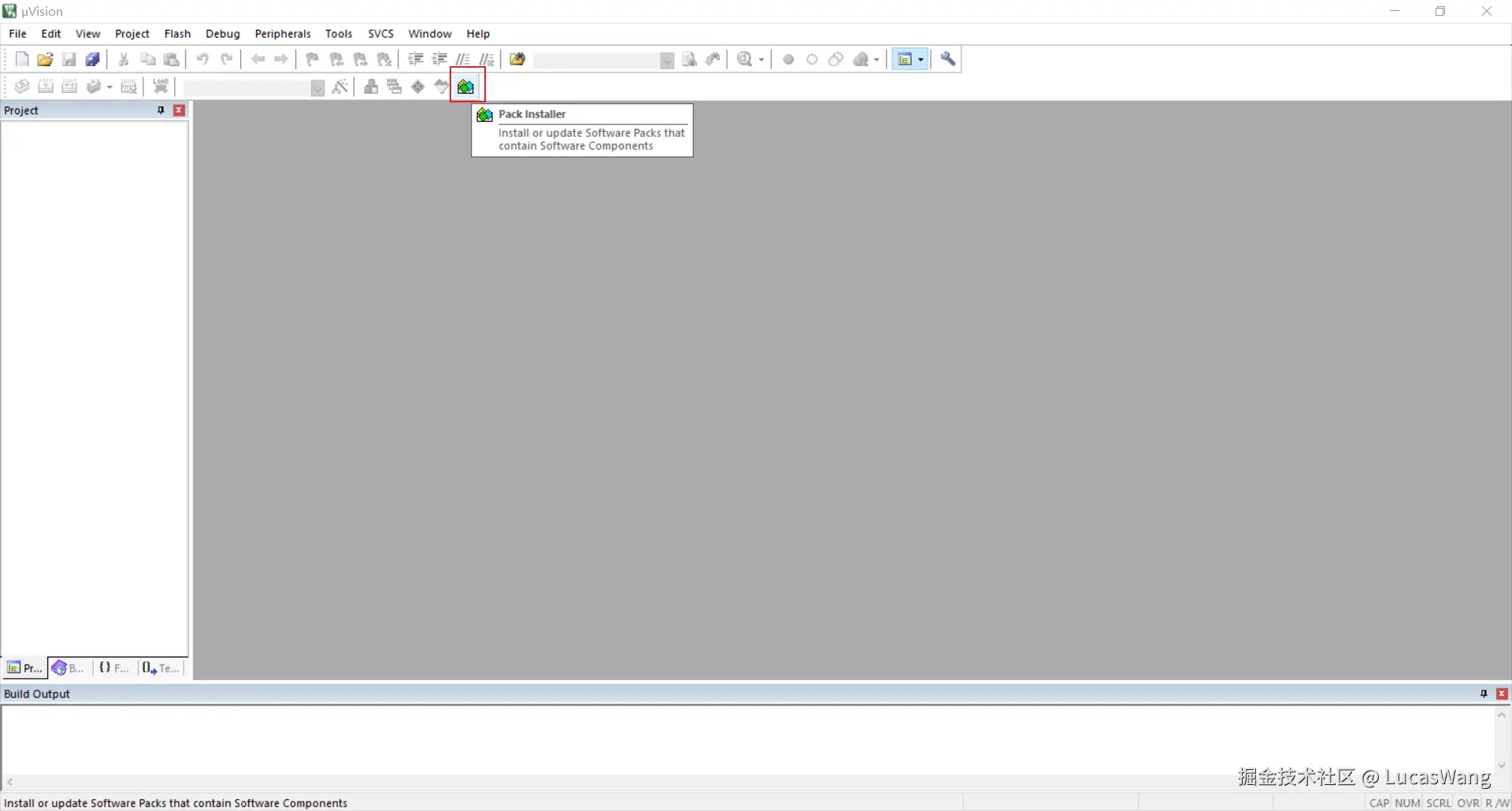Click the Download (LOAD) to flash icon
The image size is (1512, 811).
tap(161, 87)
